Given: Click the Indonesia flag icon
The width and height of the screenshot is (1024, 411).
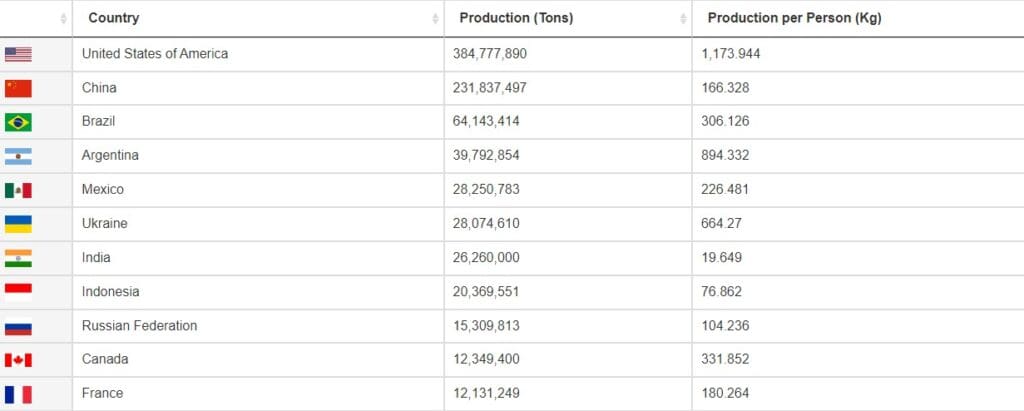Looking at the screenshot, I should [18, 292].
